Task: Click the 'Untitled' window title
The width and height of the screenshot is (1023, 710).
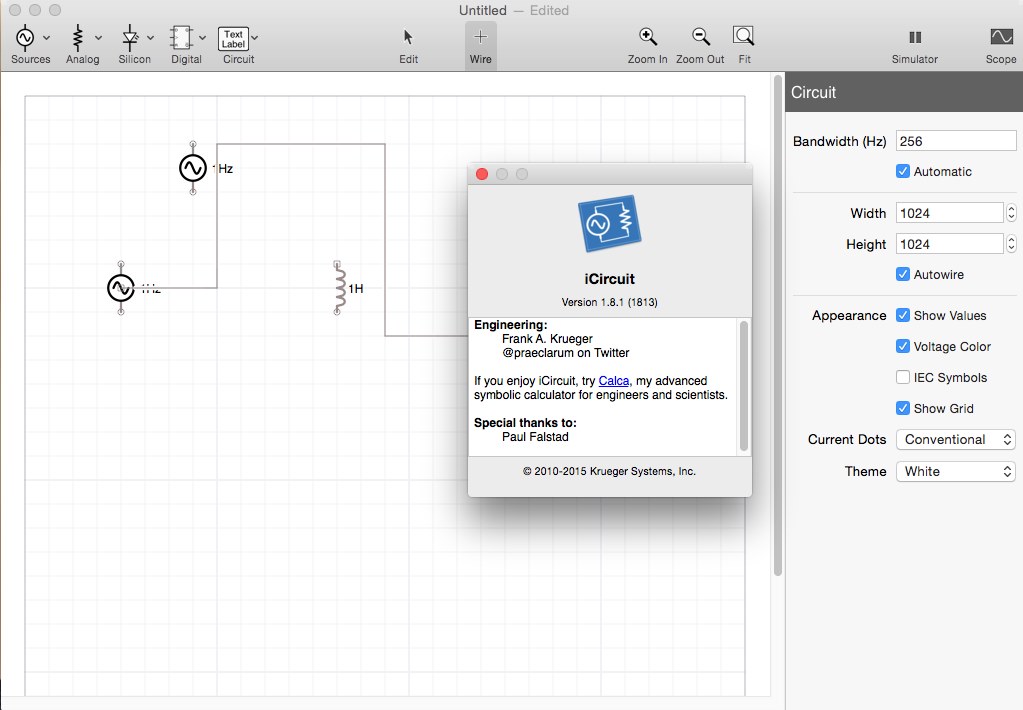Action: 483,10
